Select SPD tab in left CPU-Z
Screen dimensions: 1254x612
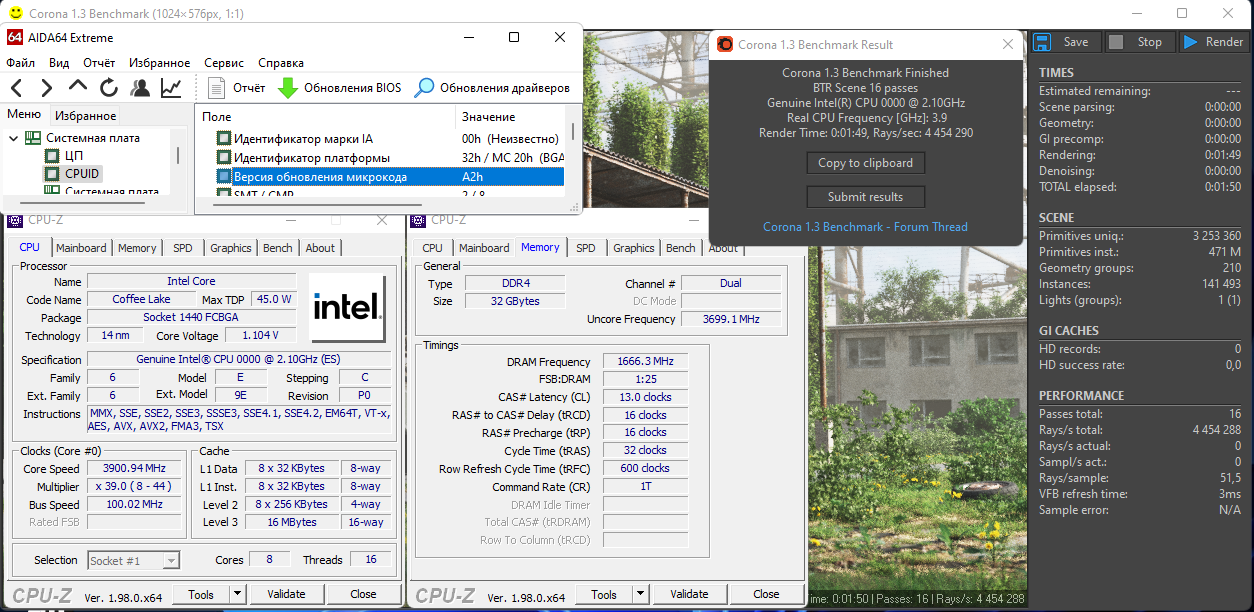click(x=183, y=248)
